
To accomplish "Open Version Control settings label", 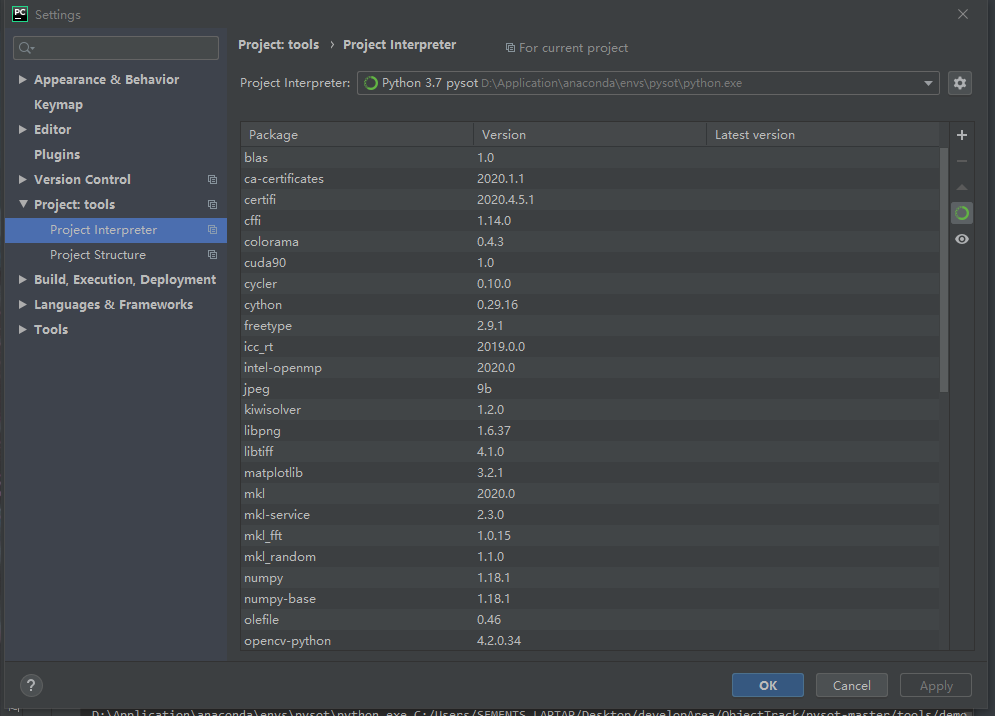I will (x=82, y=180).
